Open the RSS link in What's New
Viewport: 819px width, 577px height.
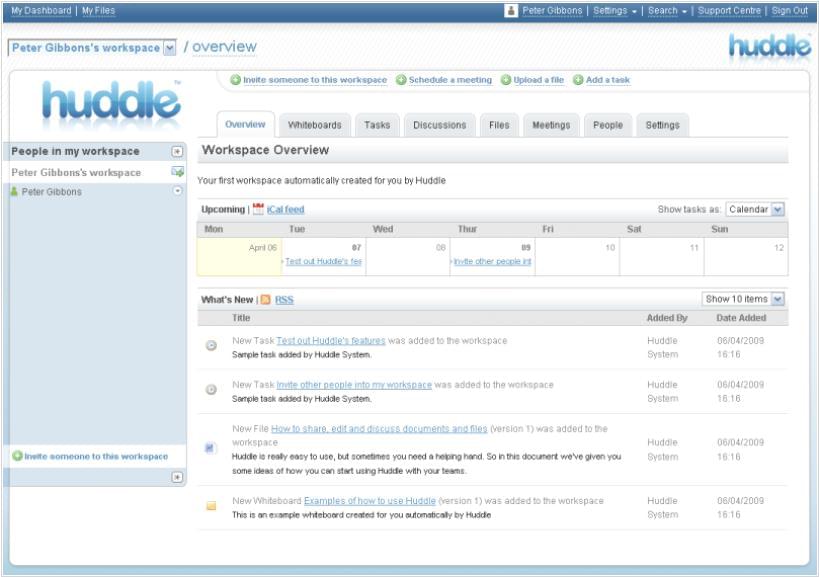[x=284, y=300]
